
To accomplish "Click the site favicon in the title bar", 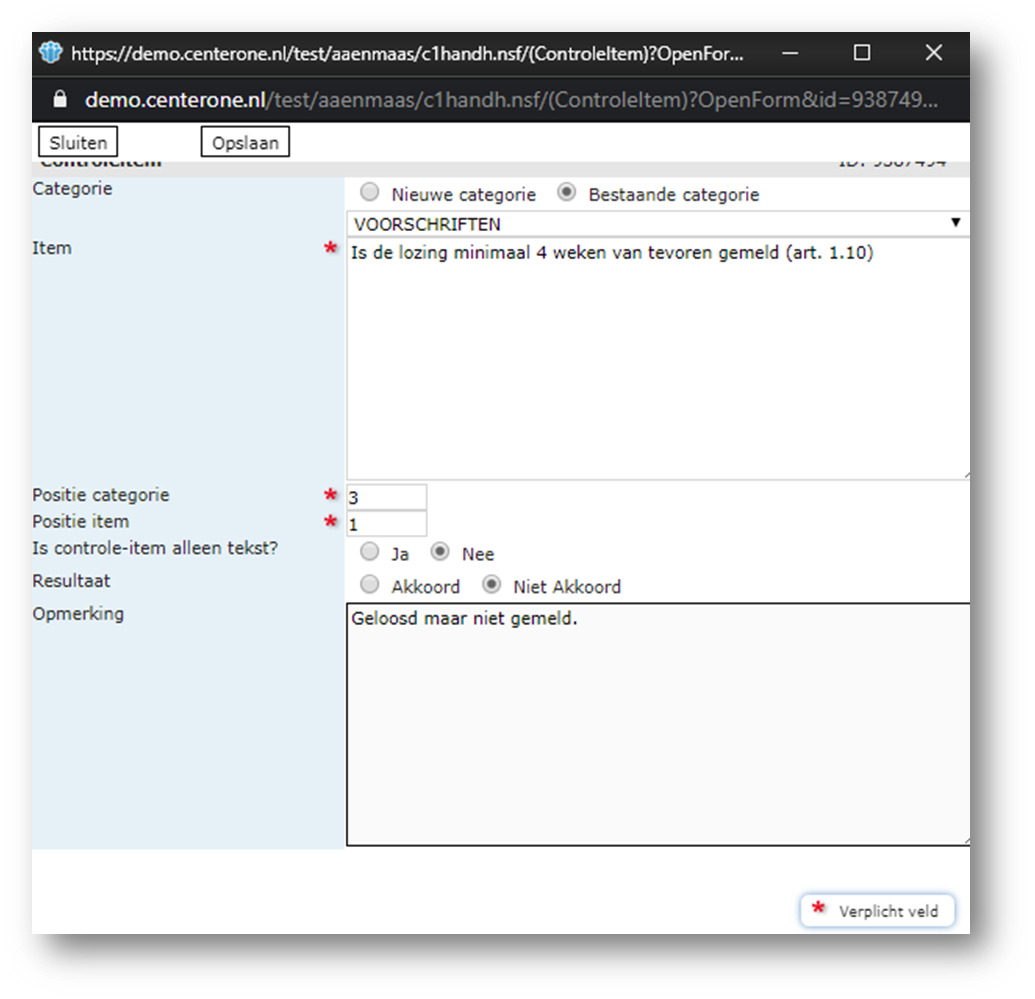I will (50, 53).
